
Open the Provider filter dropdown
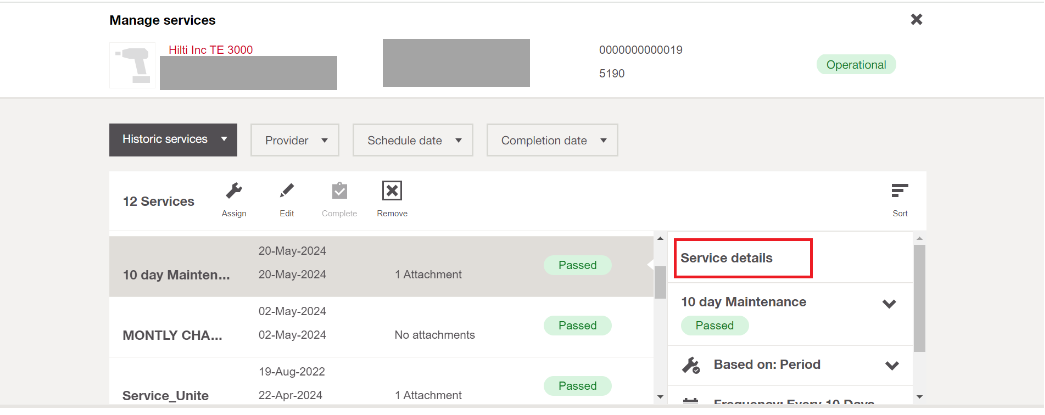(295, 141)
